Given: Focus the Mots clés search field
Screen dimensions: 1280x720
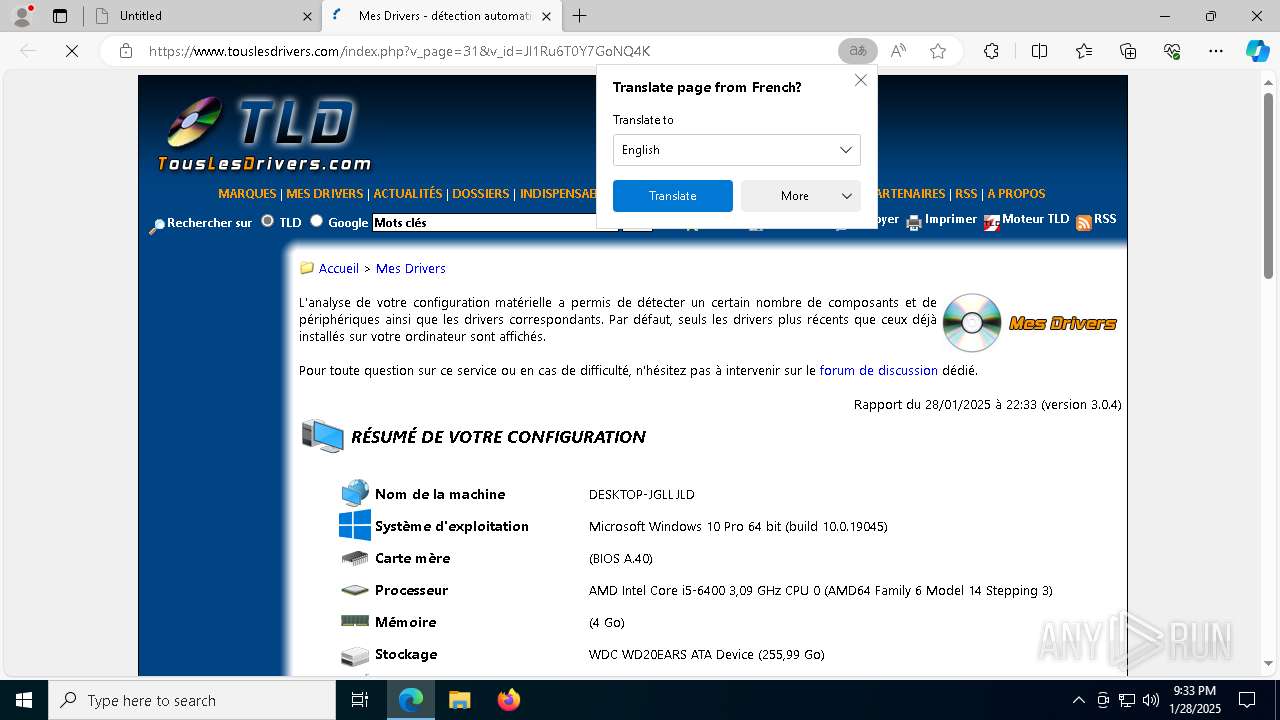Looking at the screenshot, I should coord(495,223).
